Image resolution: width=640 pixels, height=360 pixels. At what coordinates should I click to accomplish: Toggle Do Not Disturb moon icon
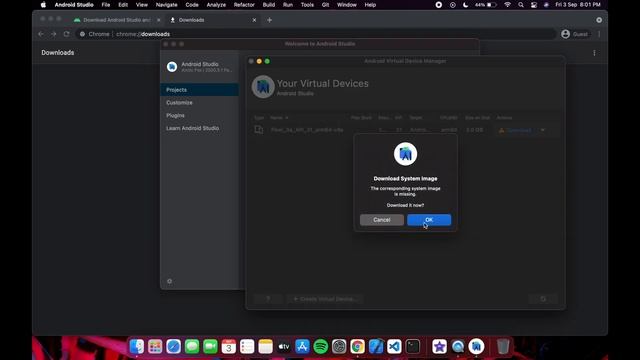point(466,5)
